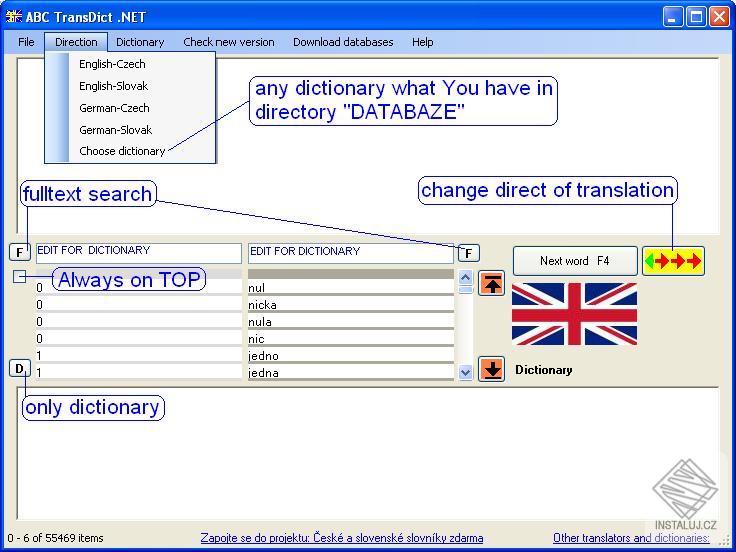This screenshot has height=552, width=736.
Task: Click the word list scroll down arrow
Action: click(465, 373)
